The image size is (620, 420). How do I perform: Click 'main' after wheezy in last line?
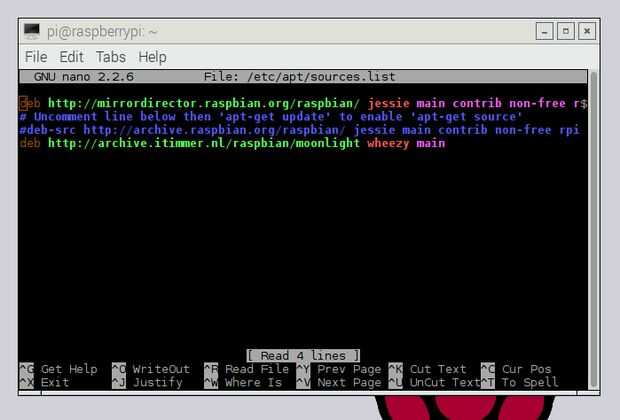[431, 143]
